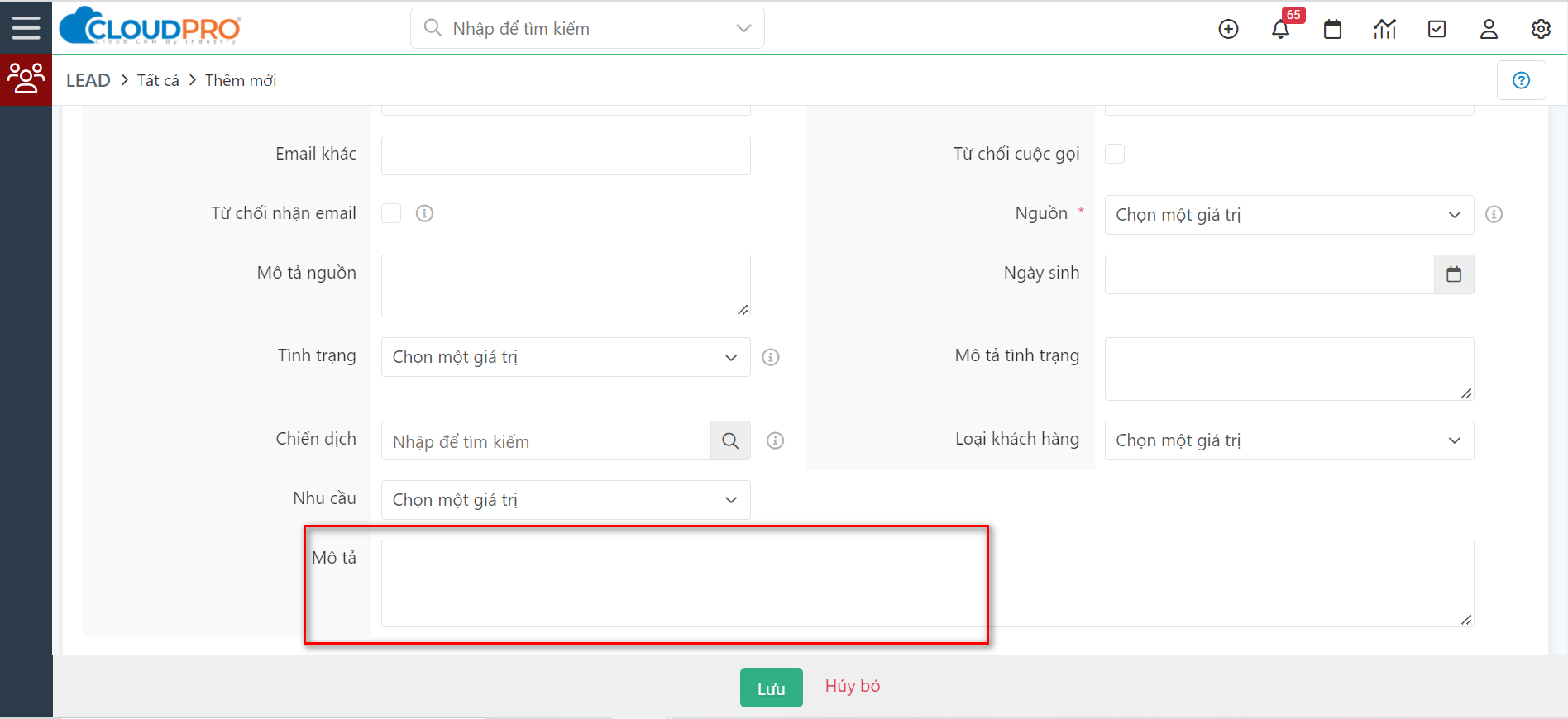Click the Lead module people icon
Image resolution: width=1568 pixels, height=719 pixels.
[x=26, y=79]
